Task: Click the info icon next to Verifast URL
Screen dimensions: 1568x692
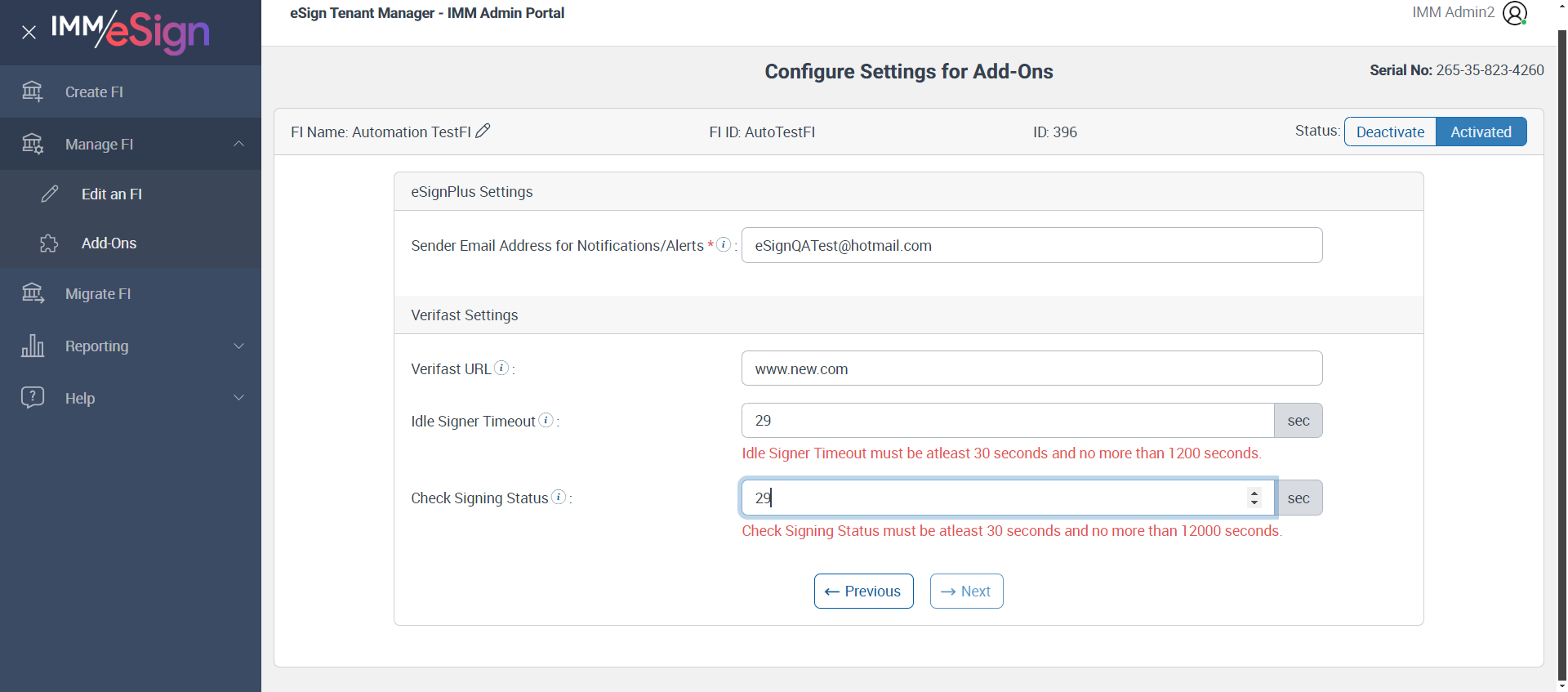Action: [x=501, y=368]
